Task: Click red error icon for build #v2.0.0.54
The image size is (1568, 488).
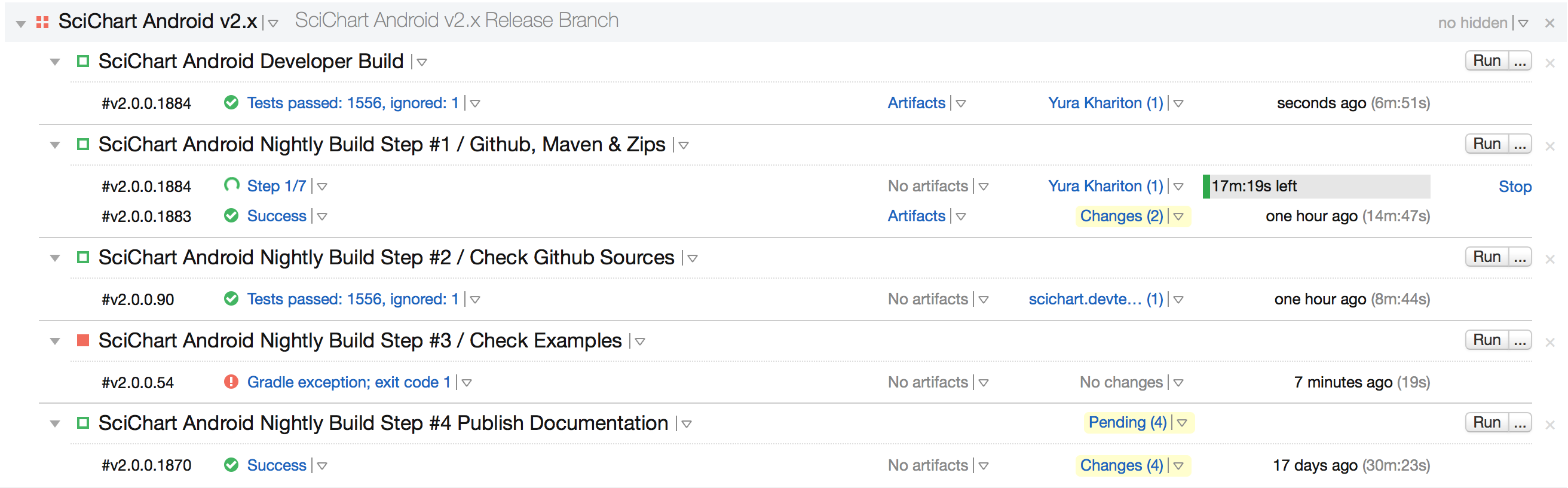Action: (x=231, y=382)
